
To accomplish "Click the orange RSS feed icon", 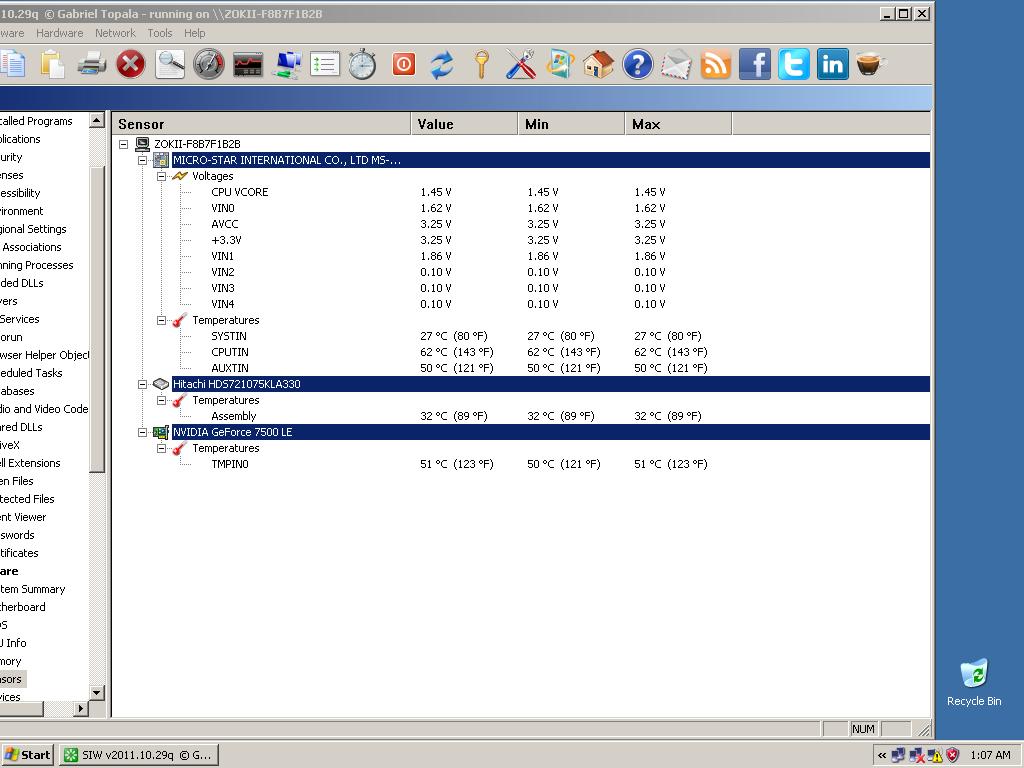I will [x=716, y=65].
